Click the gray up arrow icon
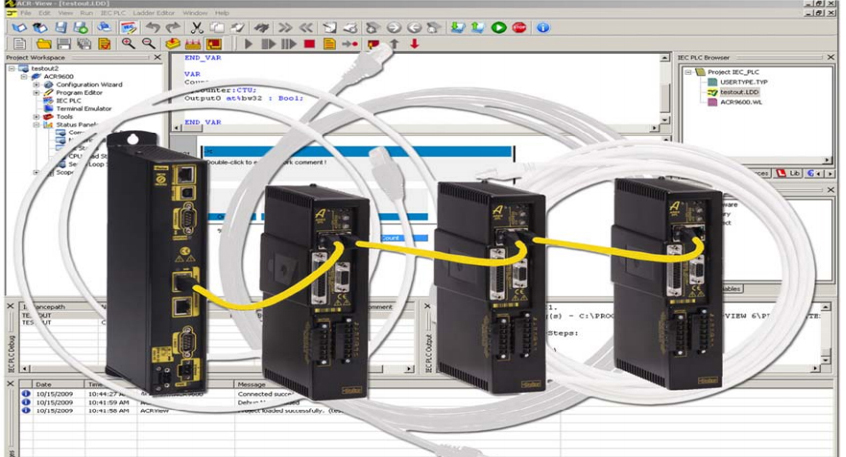846x457 pixels. tap(394, 44)
